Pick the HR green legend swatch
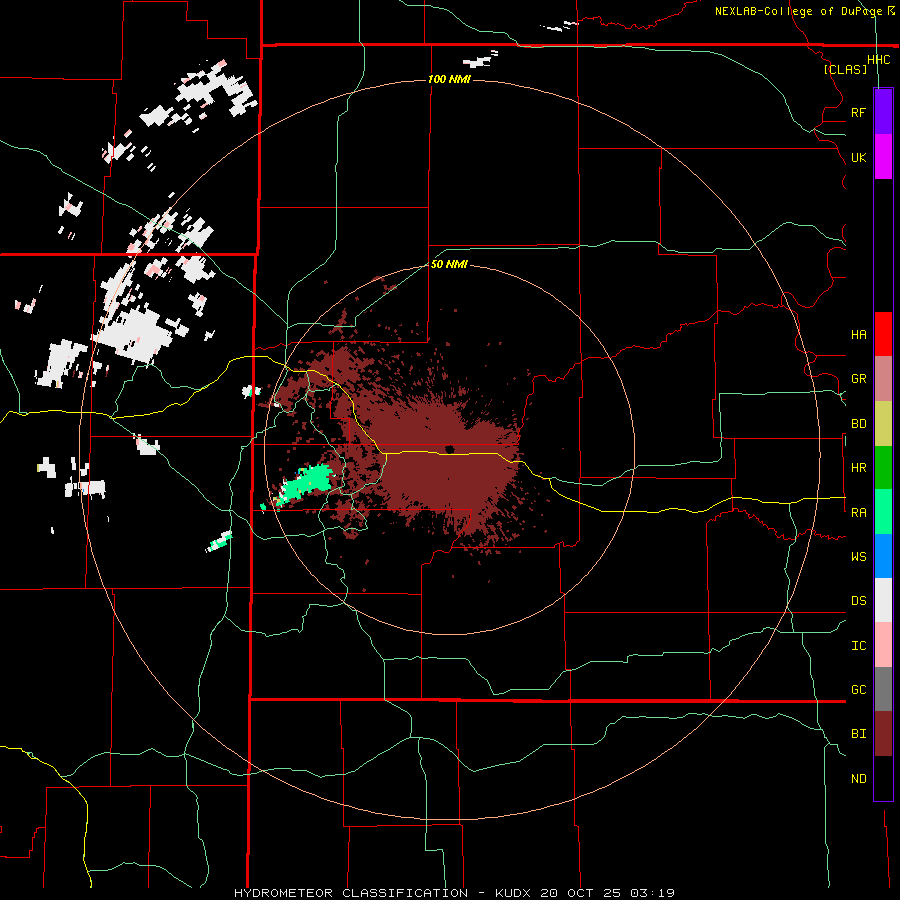The width and height of the screenshot is (900, 900). (x=883, y=468)
